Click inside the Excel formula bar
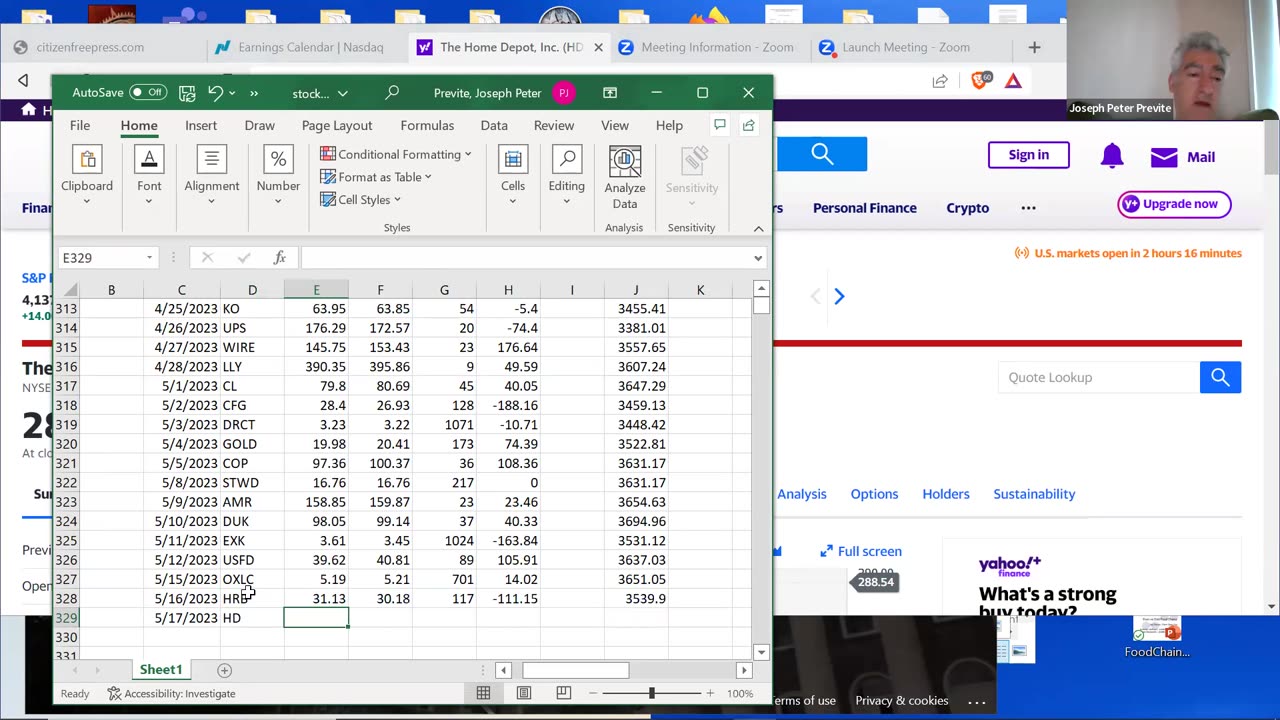Viewport: 1280px width, 720px height. 526,258
